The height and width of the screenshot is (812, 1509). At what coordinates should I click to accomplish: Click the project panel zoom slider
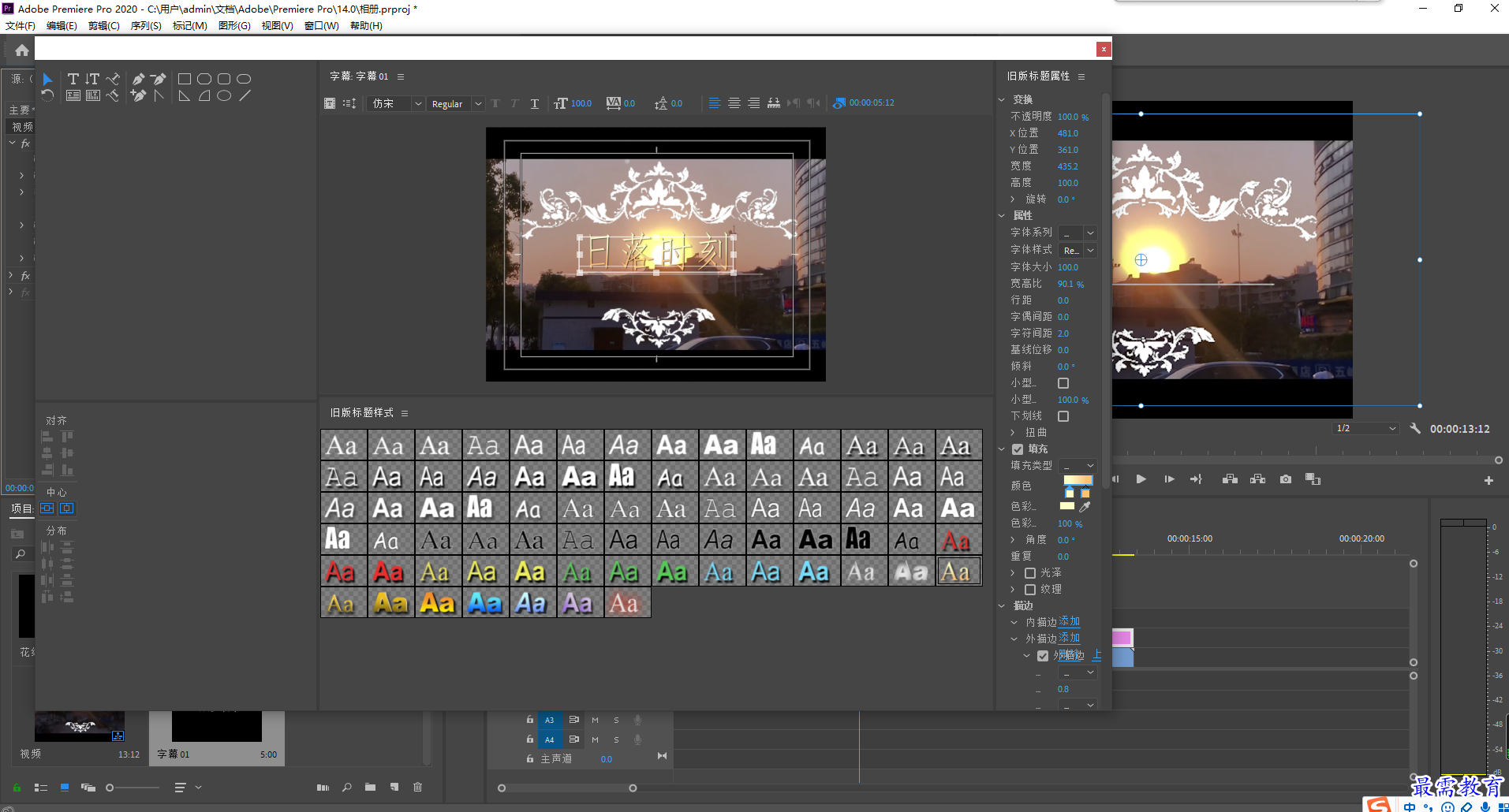coord(133,788)
